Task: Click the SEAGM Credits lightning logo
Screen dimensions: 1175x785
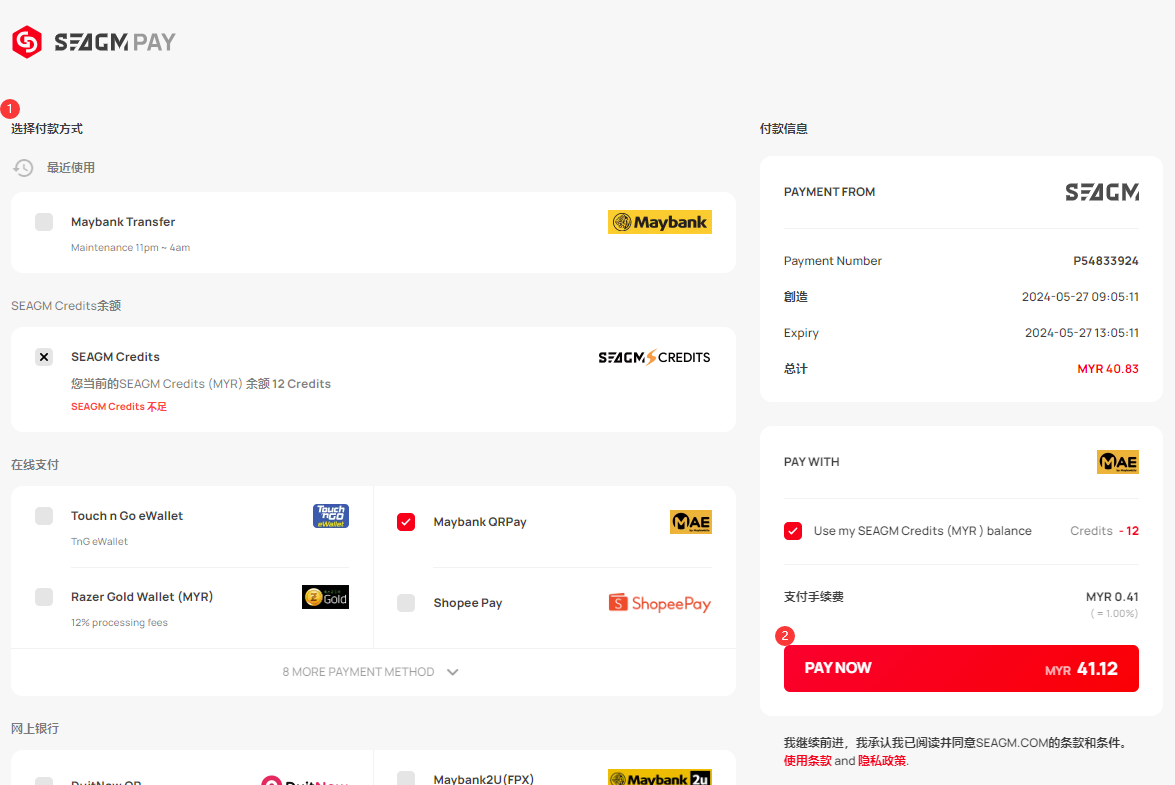Action: (x=654, y=357)
